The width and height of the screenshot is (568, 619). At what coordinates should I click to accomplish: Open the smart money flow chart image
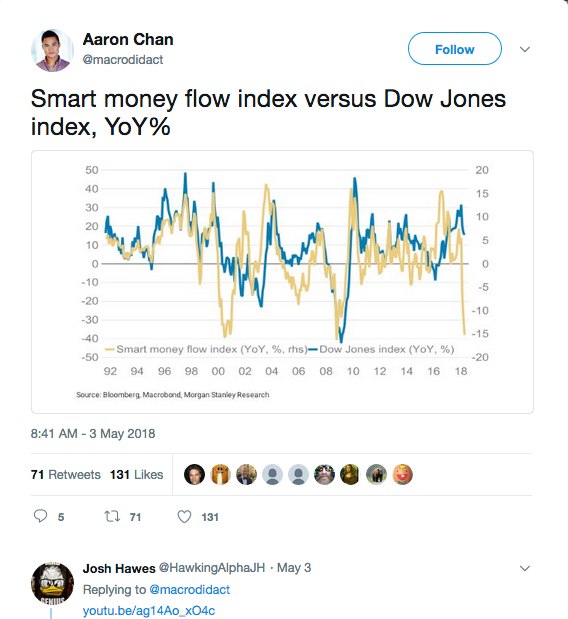(282, 282)
